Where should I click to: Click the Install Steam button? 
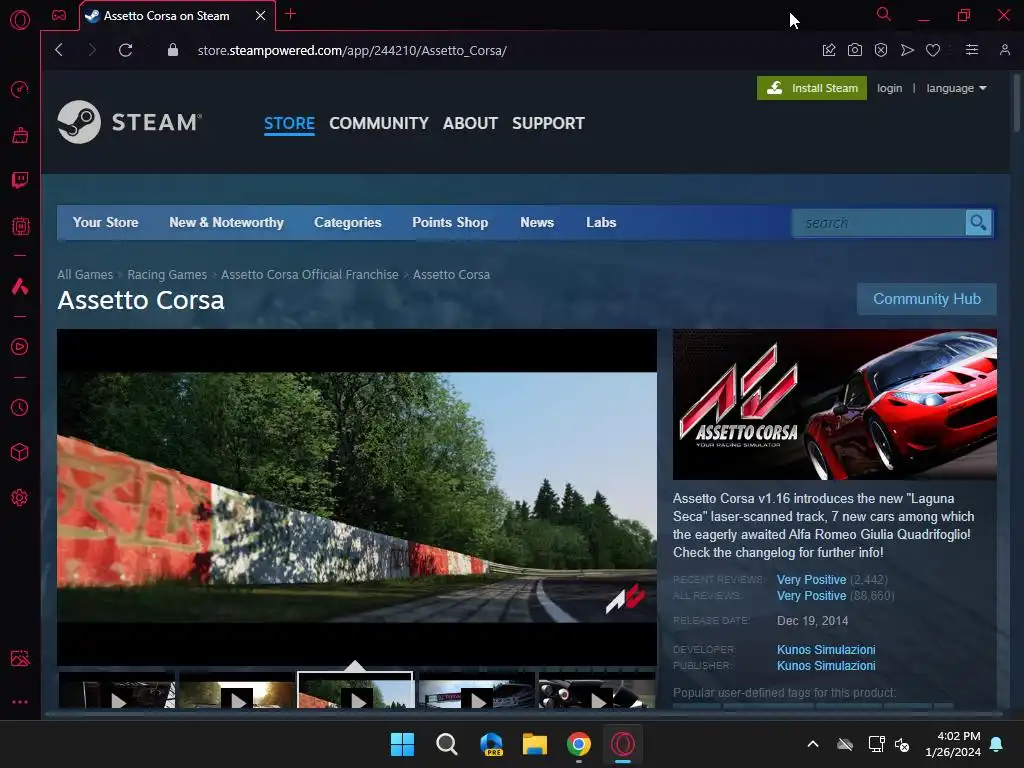[812, 88]
